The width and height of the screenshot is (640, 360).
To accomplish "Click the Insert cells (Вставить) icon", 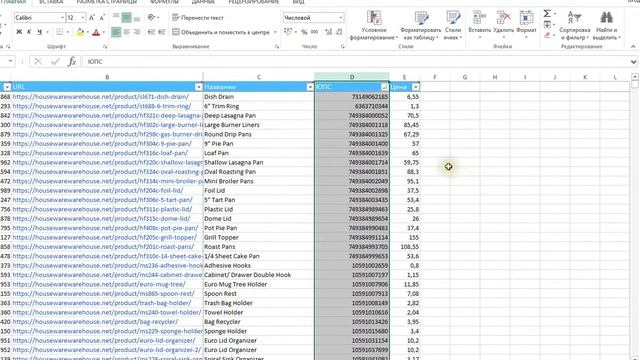I will click(480, 18).
